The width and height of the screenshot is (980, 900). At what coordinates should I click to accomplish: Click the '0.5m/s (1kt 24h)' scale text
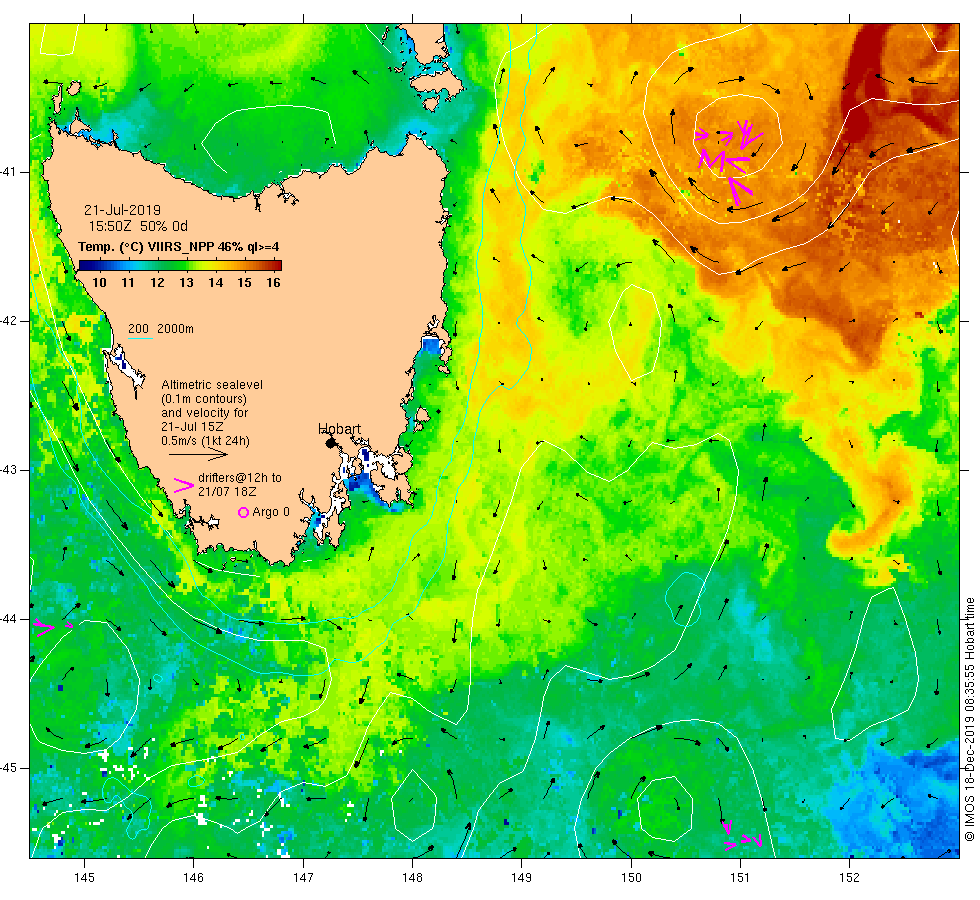pyautogui.click(x=206, y=441)
